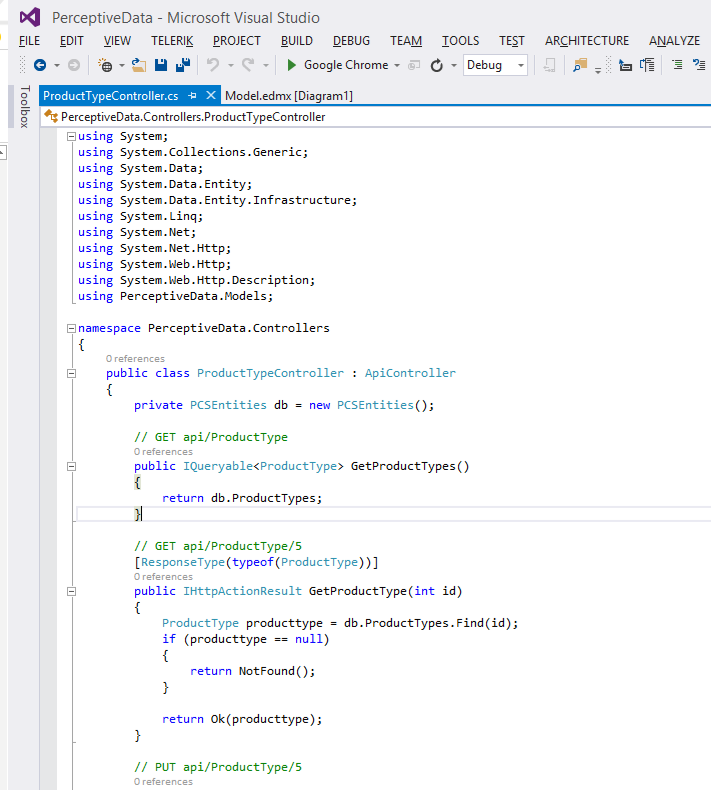This screenshot has height=790, width=711.
Task: Open the ARCHITECTURE menu
Action: click(x=587, y=41)
